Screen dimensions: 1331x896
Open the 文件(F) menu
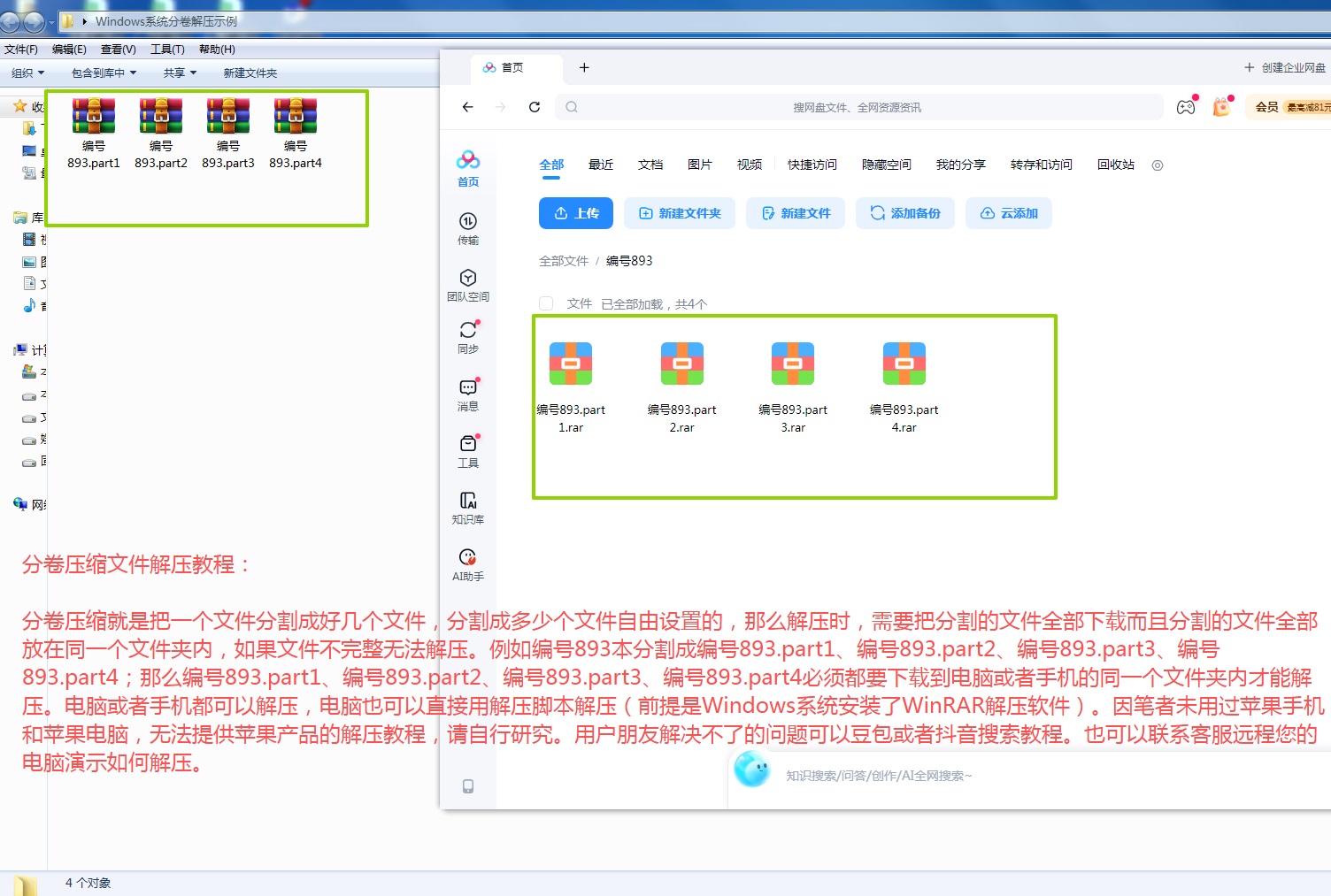tap(21, 50)
